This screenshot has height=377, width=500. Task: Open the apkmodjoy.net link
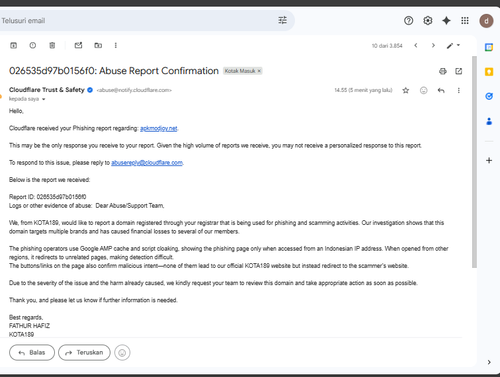159,128
